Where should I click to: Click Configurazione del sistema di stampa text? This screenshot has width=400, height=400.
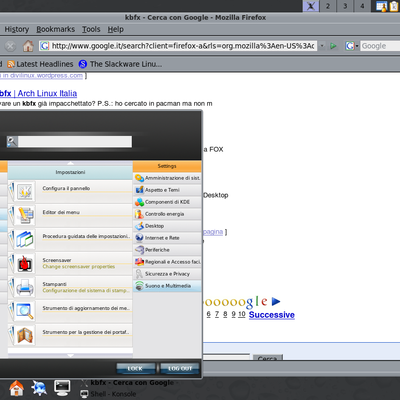tap(86, 291)
